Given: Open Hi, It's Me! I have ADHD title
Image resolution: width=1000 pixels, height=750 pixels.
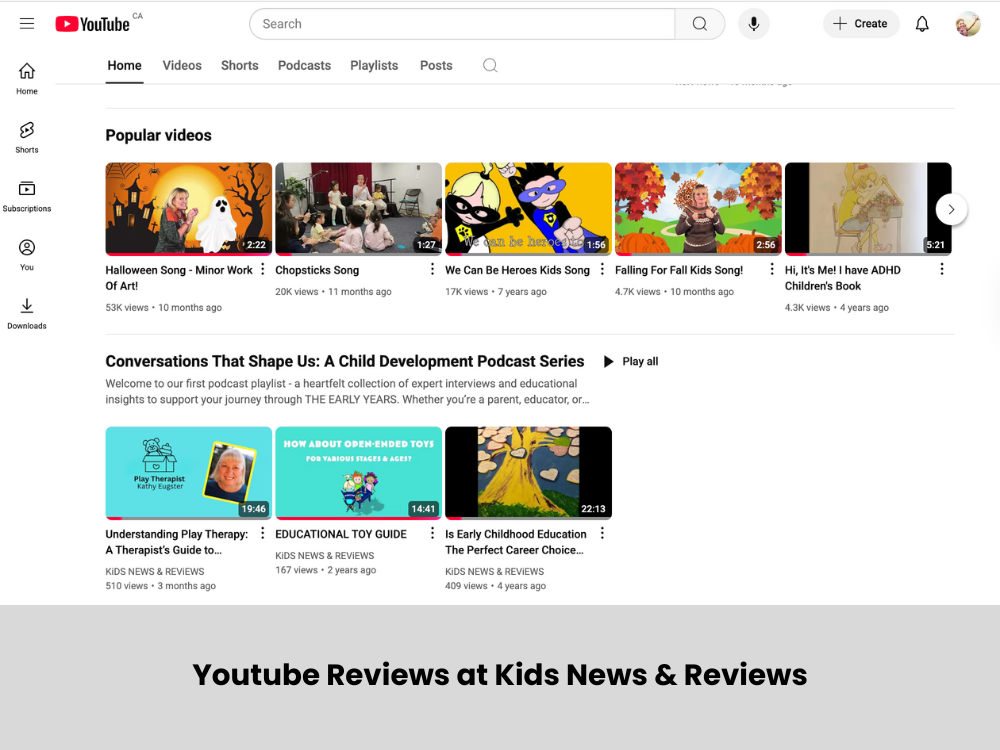Looking at the screenshot, I should pyautogui.click(x=842, y=278).
